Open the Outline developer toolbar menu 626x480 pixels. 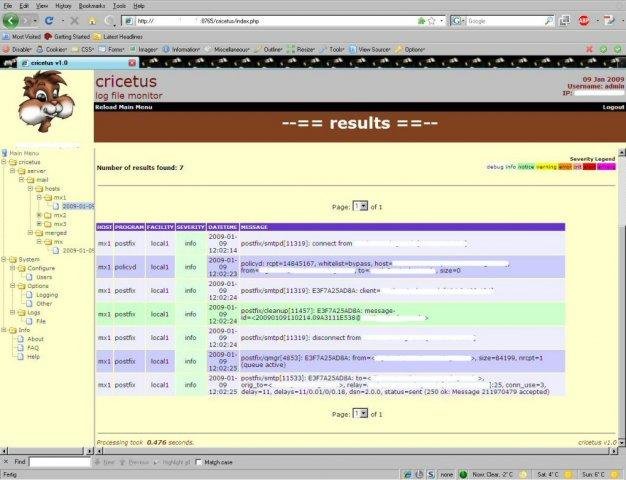click(x=269, y=50)
